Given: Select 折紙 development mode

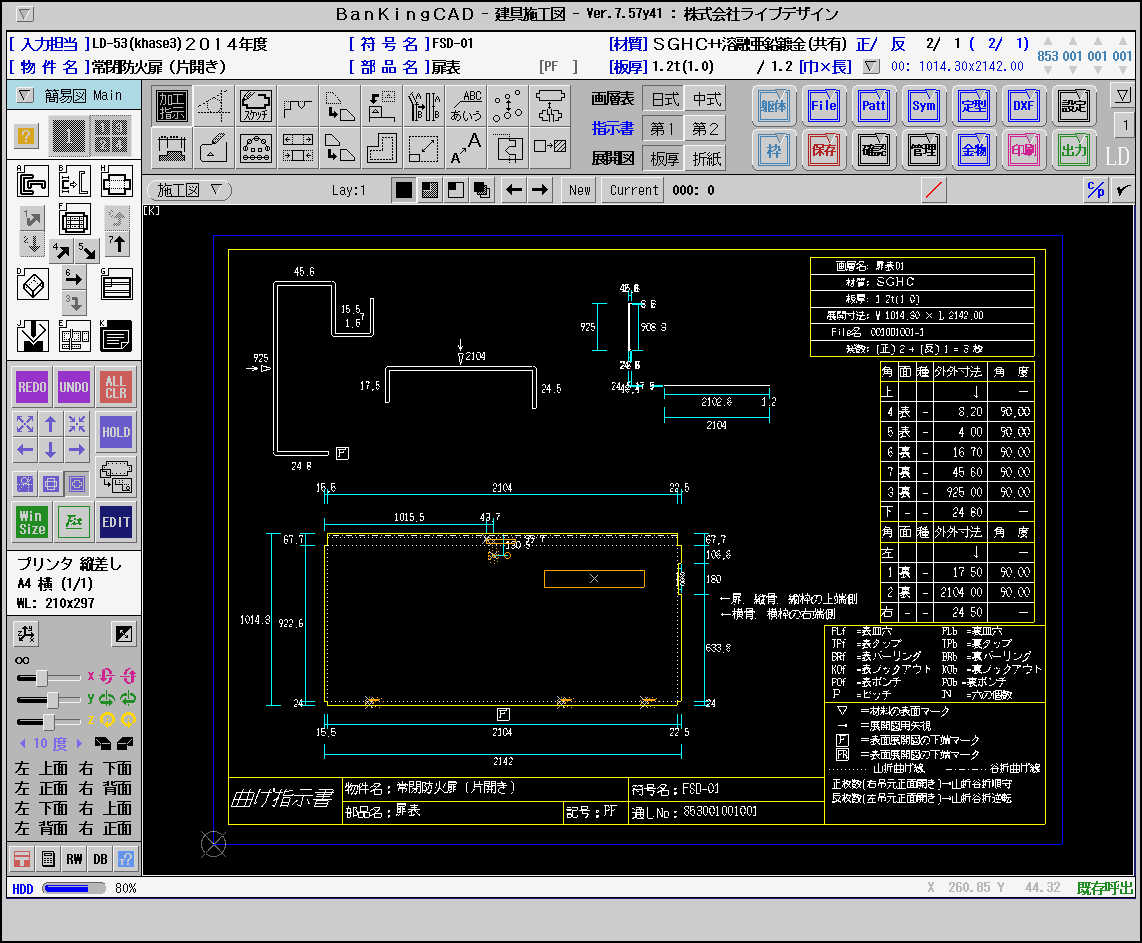Looking at the screenshot, I should 706,158.
